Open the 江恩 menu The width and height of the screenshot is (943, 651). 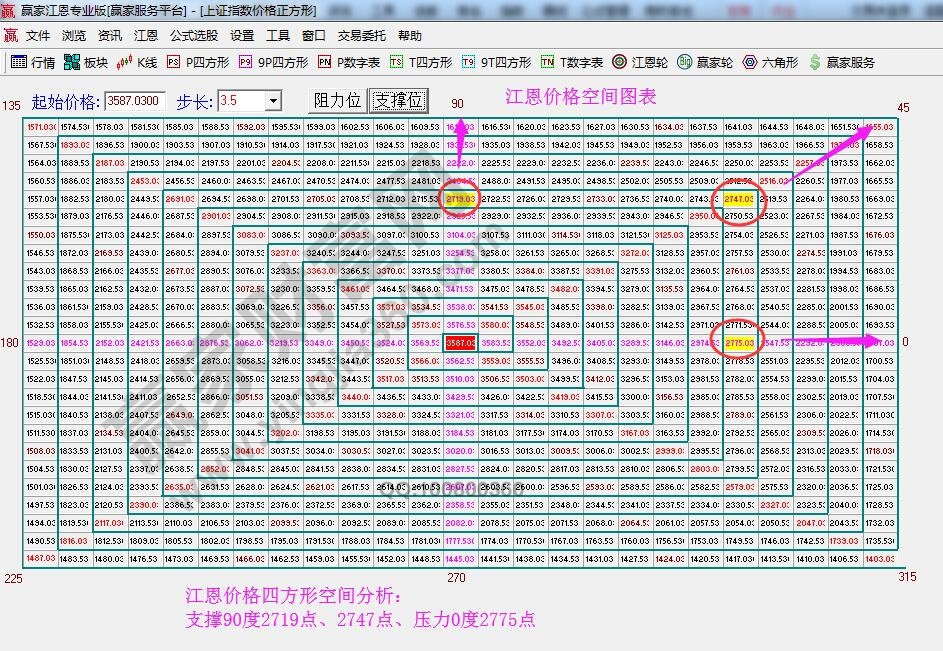coord(146,34)
